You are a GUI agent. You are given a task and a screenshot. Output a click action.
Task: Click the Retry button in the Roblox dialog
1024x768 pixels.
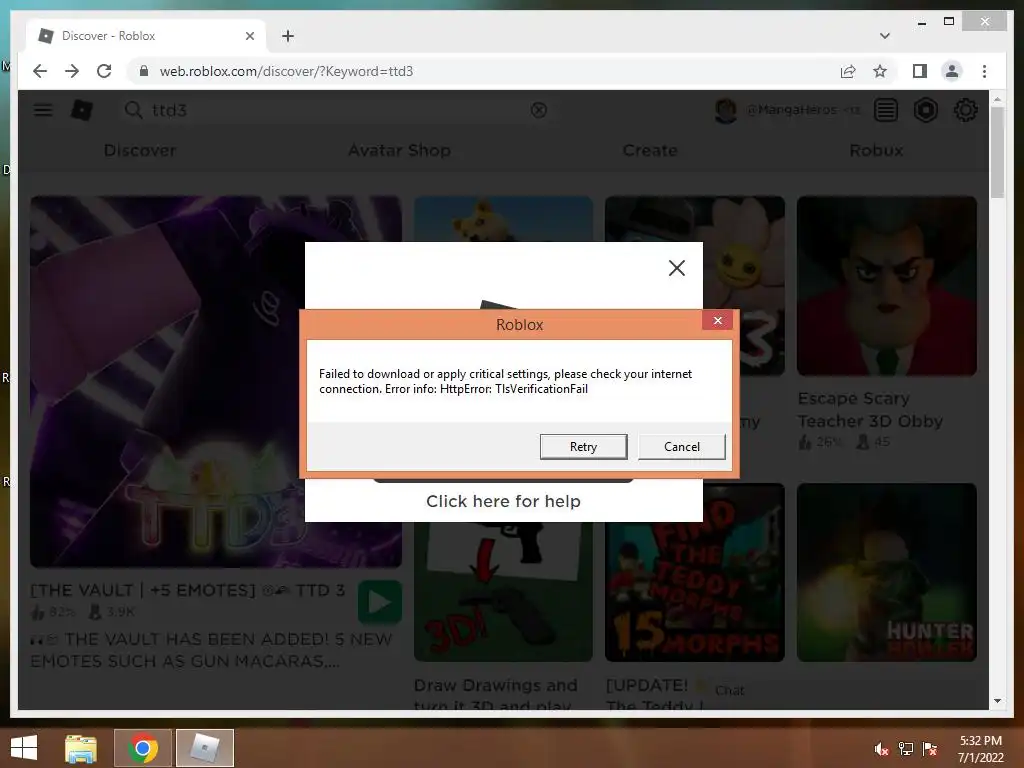(x=583, y=447)
